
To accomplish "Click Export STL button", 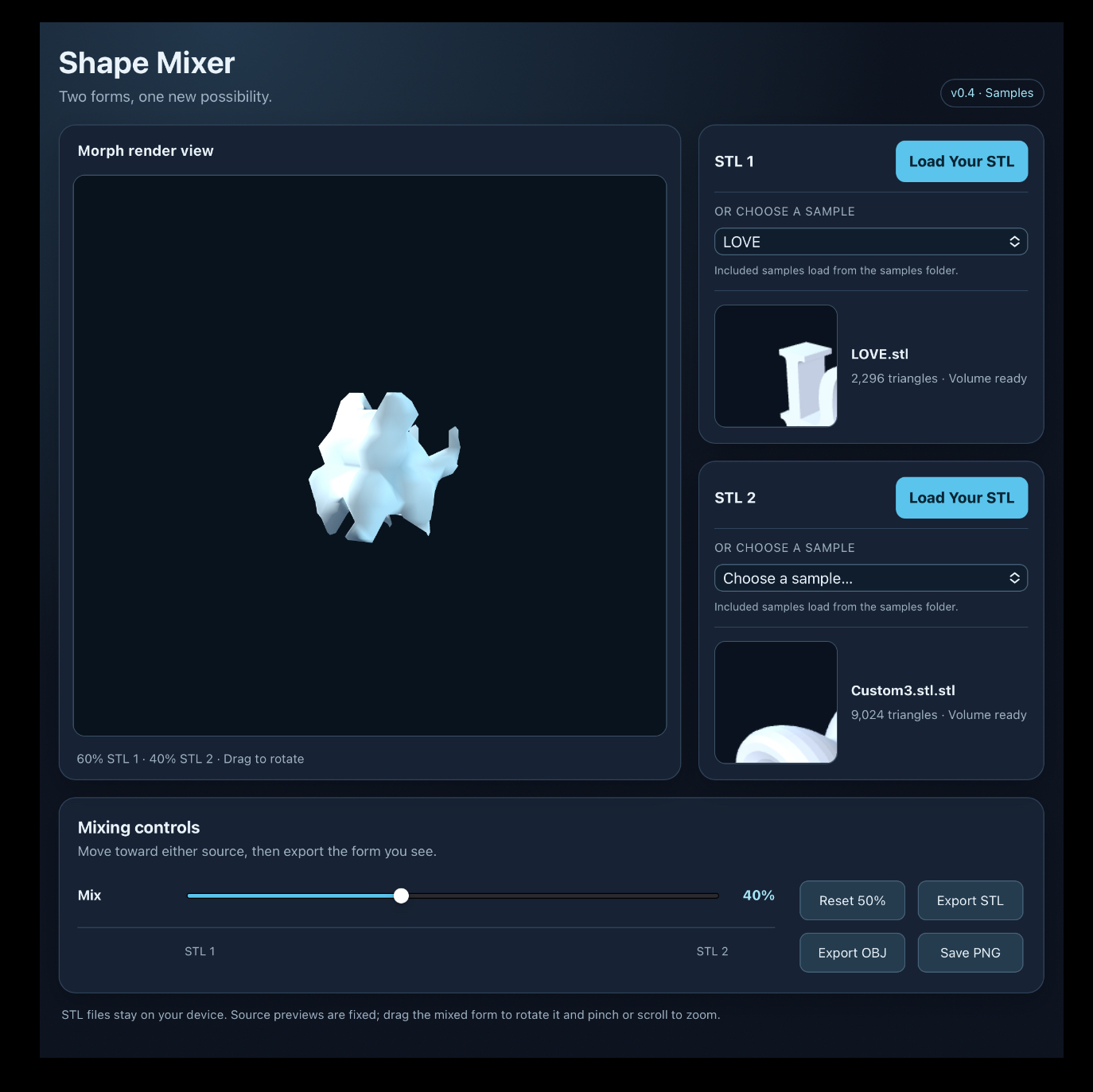I will pyautogui.click(x=970, y=900).
